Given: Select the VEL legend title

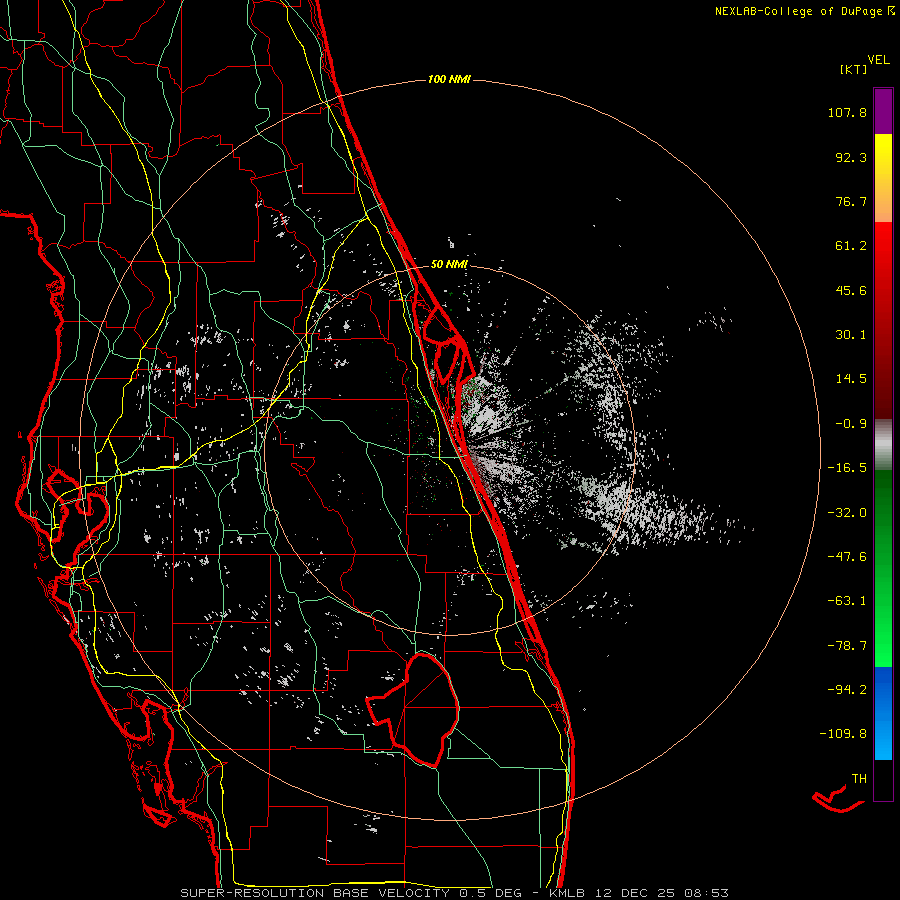Looking at the screenshot, I should [x=878, y=60].
